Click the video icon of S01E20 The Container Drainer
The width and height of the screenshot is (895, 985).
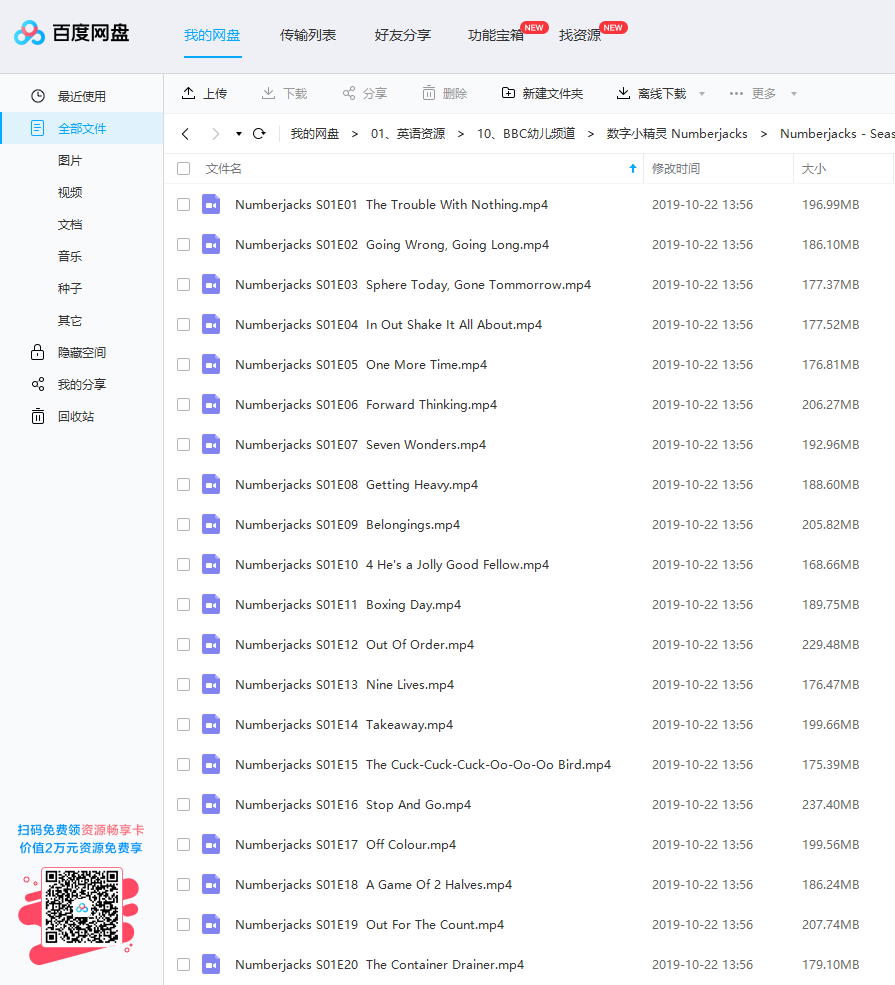pyautogui.click(x=211, y=964)
